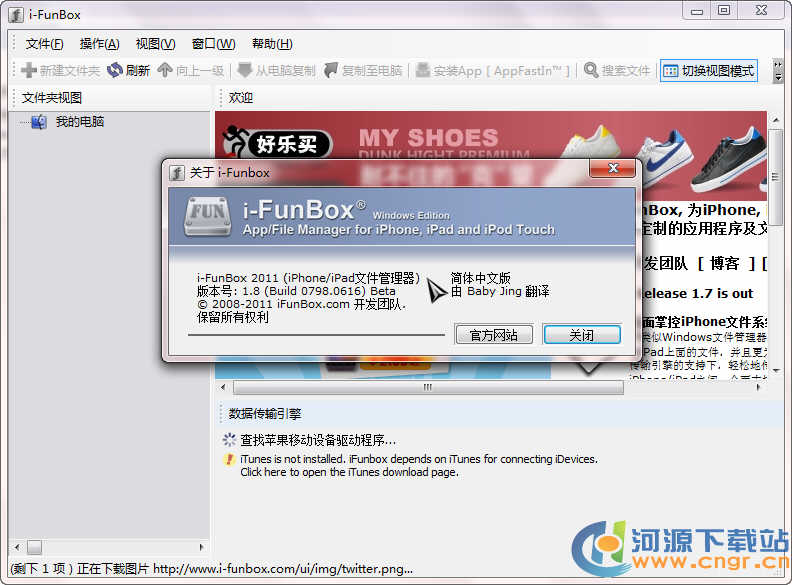Viewport: 792px width, 585px height.
Task: Click the 从电脑复制 toolbar icon
Action: (x=244, y=70)
